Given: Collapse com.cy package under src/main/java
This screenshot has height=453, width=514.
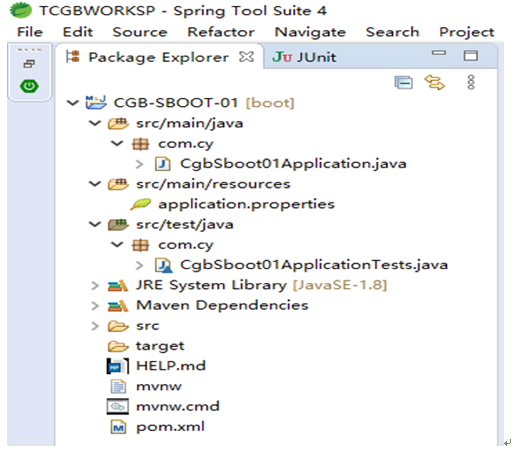Looking at the screenshot, I should (117, 144).
